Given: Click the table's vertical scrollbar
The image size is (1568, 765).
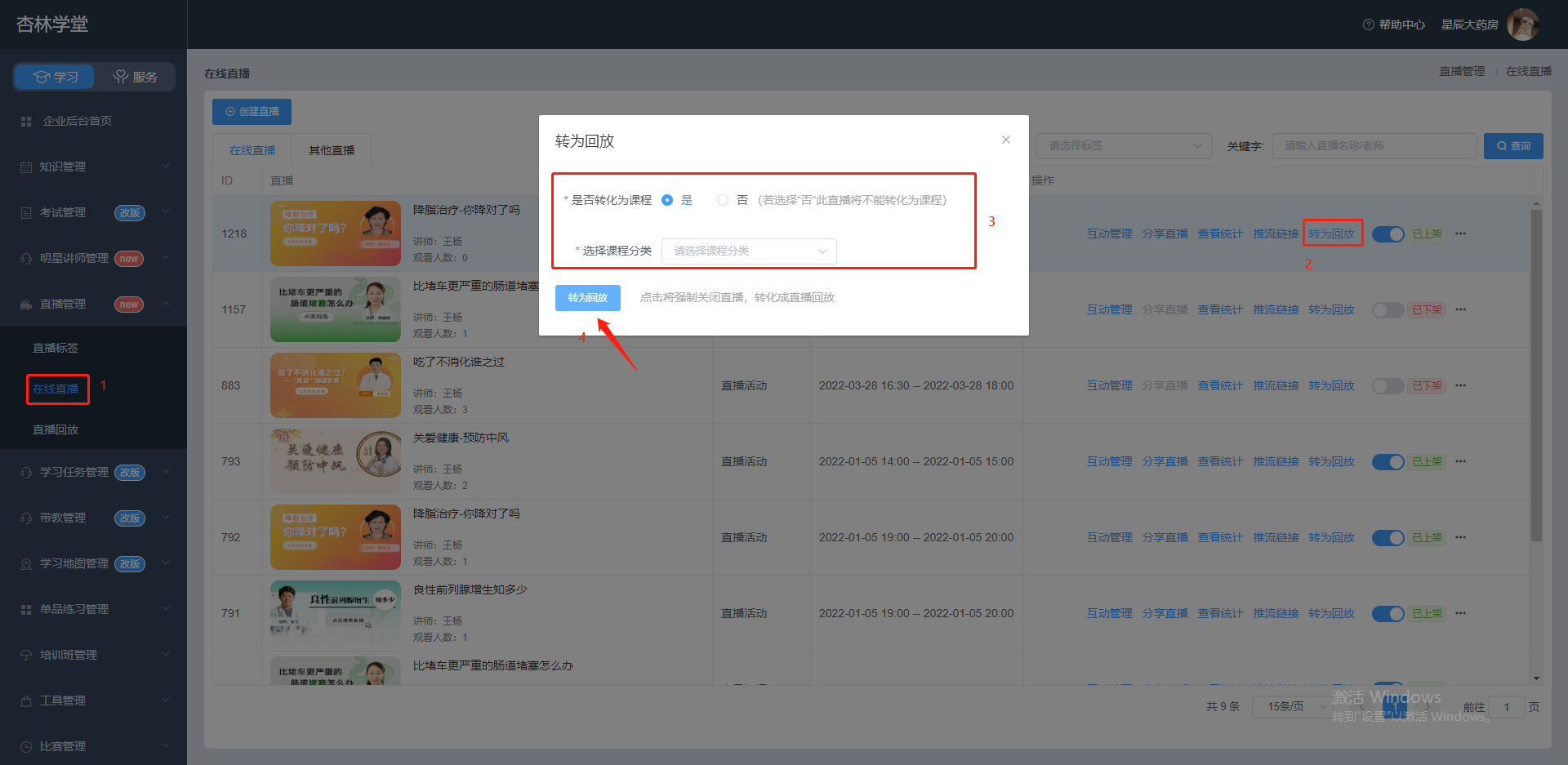Looking at the screenshot, I should pyautogui.click(x=1536, y=376).
